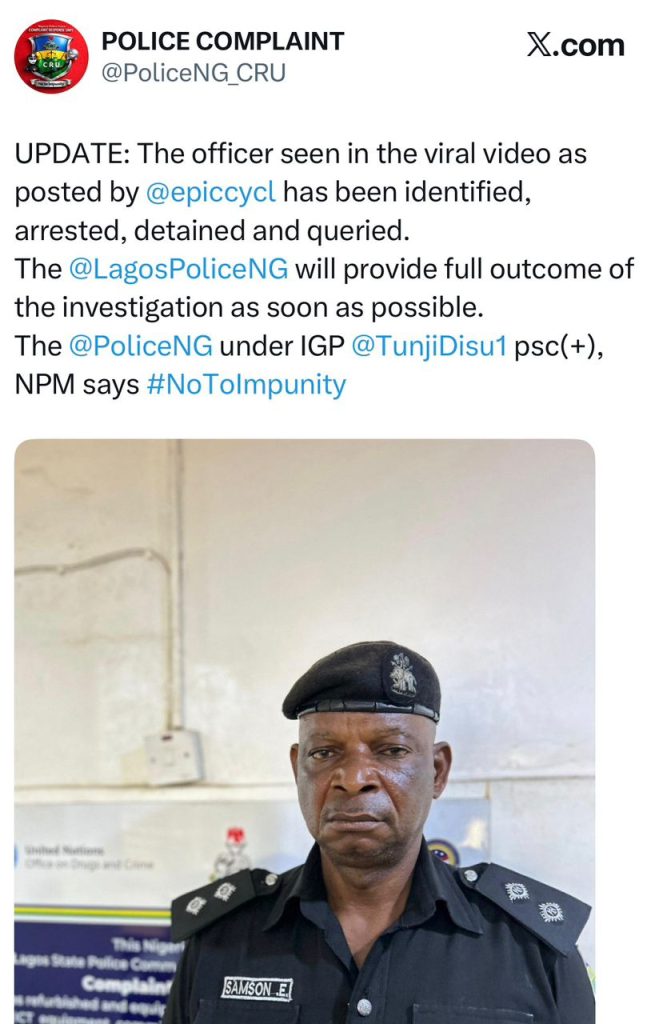Open the attached photo of the officer

(304, 731)
